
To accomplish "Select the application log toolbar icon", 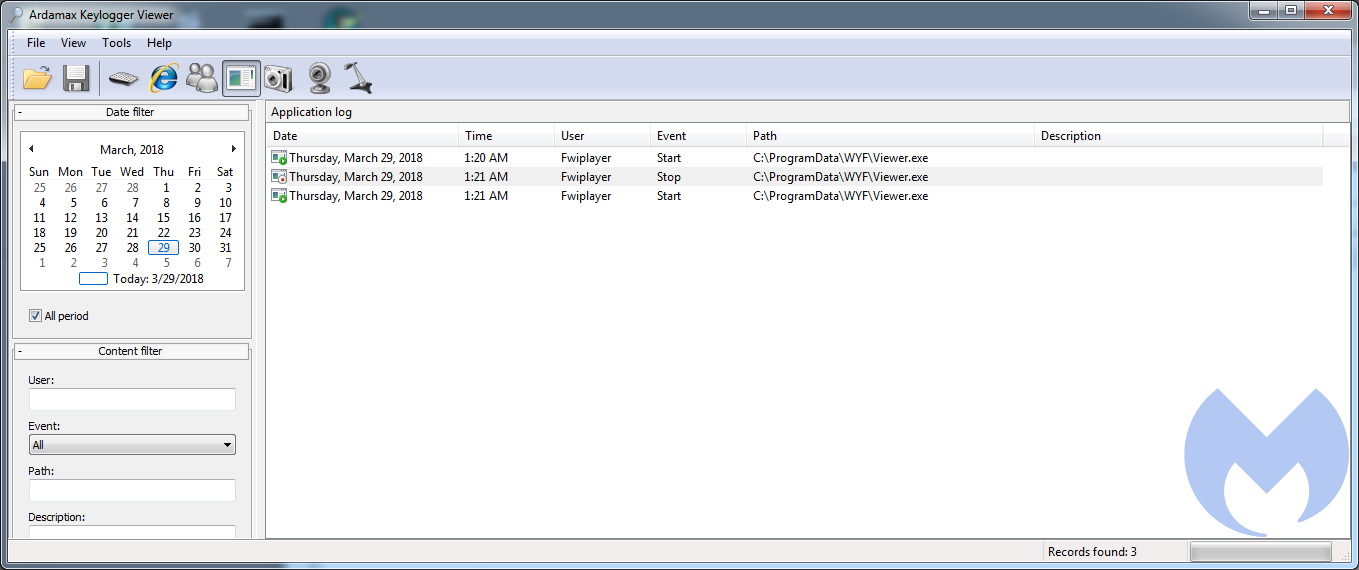I will pos(241,78).
